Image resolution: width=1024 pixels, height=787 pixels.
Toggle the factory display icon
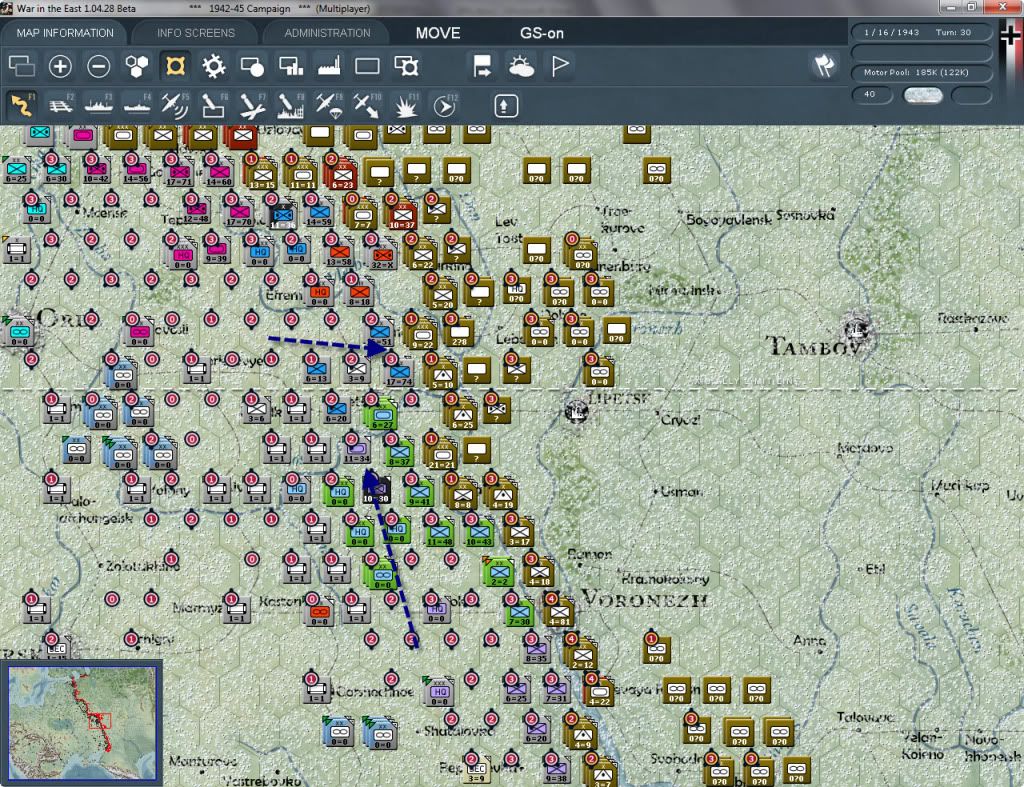pyautogui.click(x=329, y=66)
